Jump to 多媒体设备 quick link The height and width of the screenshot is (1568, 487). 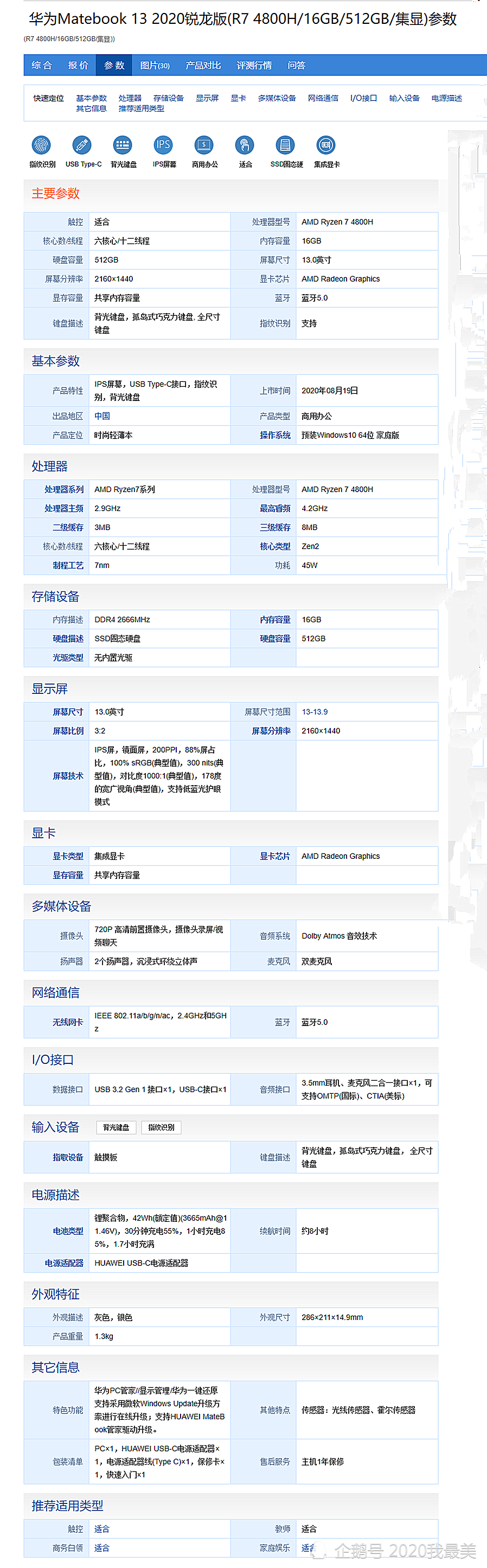pyautogui.click(x=277, y=98)
